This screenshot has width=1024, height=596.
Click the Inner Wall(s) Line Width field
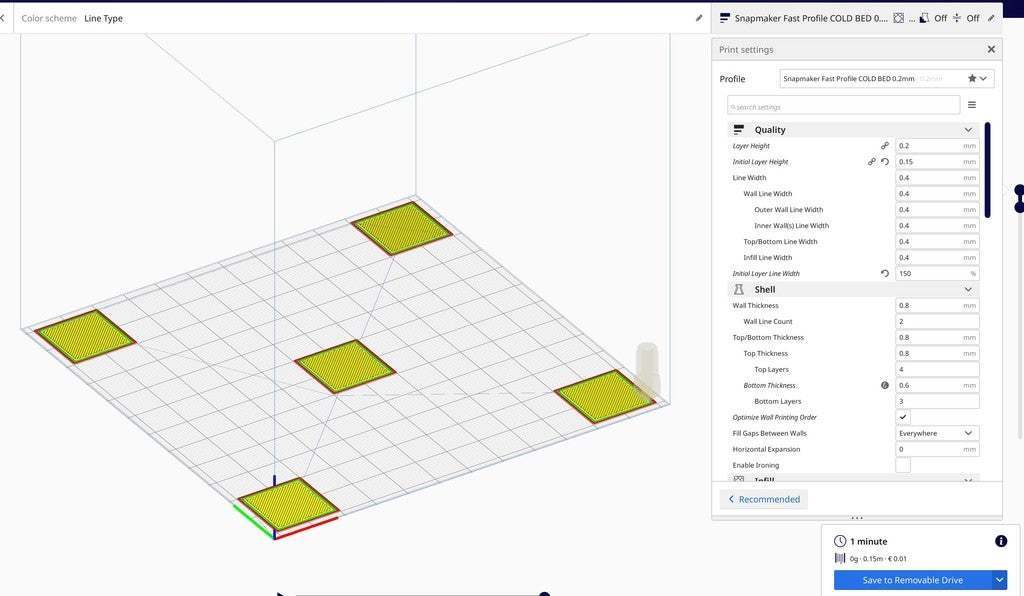(x=937, y=225)
